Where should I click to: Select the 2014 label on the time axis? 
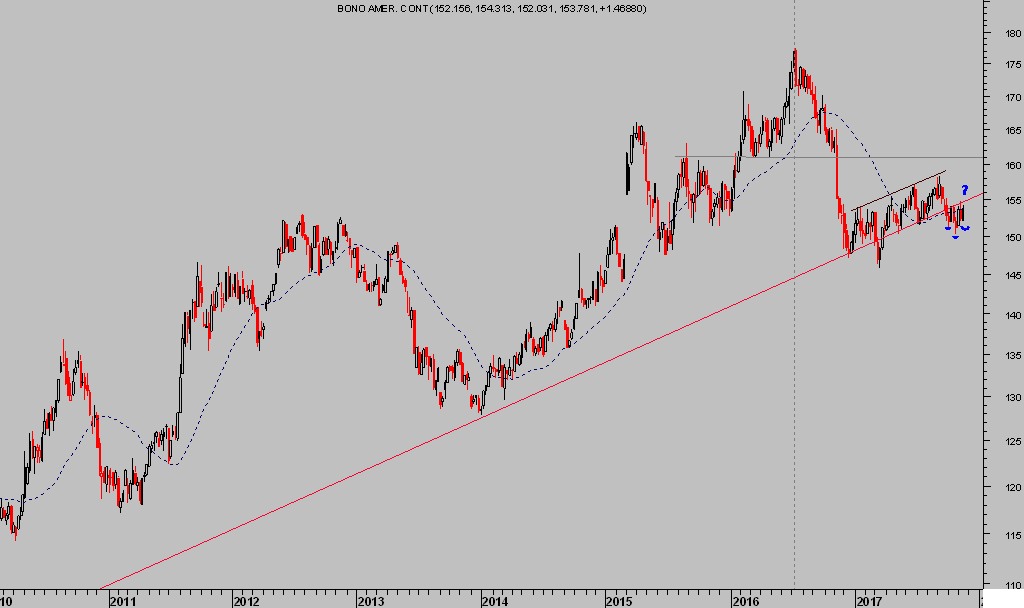click(494, 601)
